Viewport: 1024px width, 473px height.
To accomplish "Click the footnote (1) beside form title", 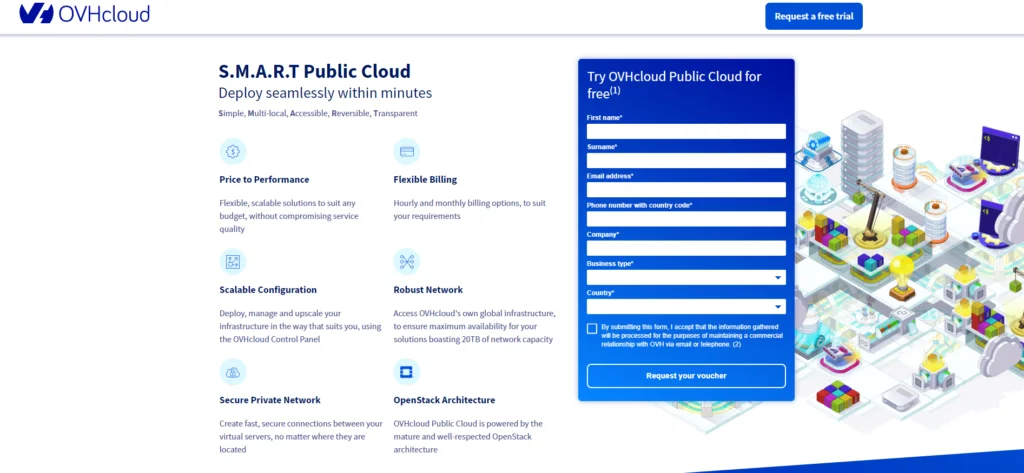I will (x=615, y=91).
